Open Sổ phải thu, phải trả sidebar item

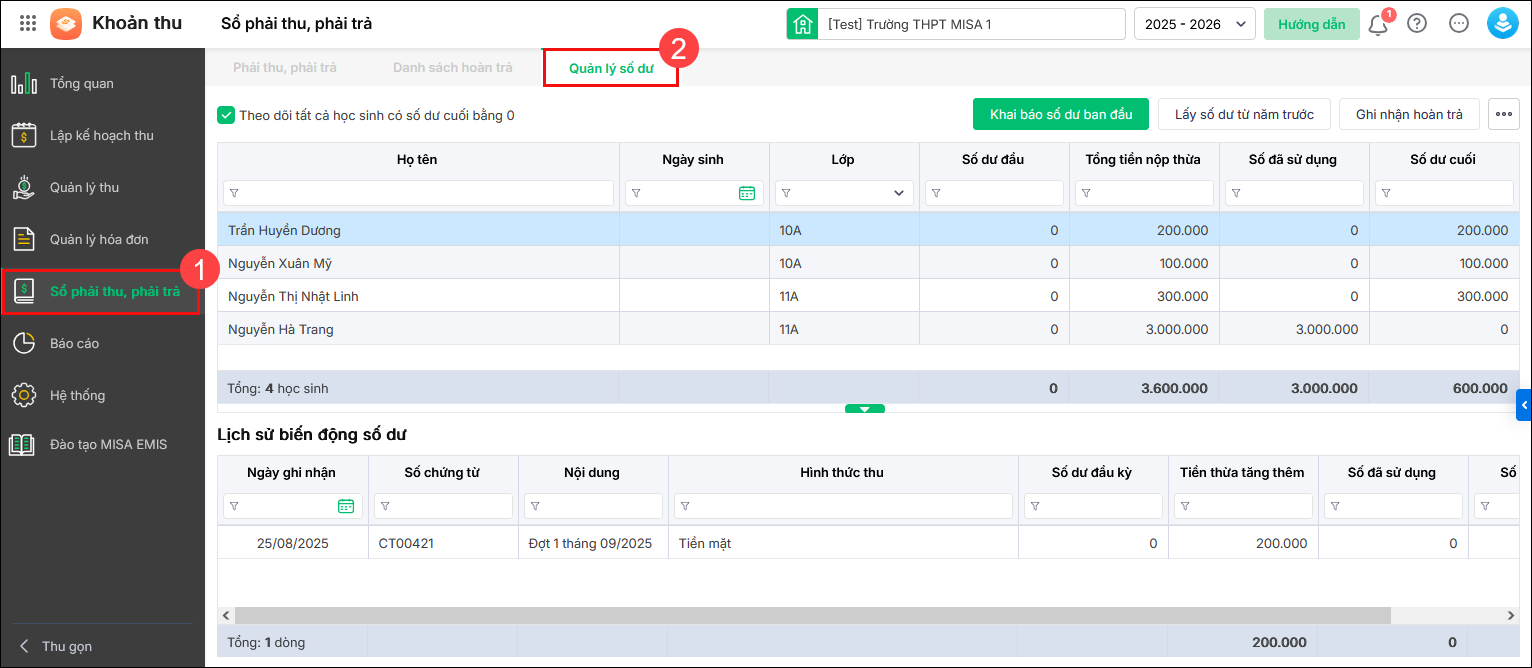[x=101, y=292]
